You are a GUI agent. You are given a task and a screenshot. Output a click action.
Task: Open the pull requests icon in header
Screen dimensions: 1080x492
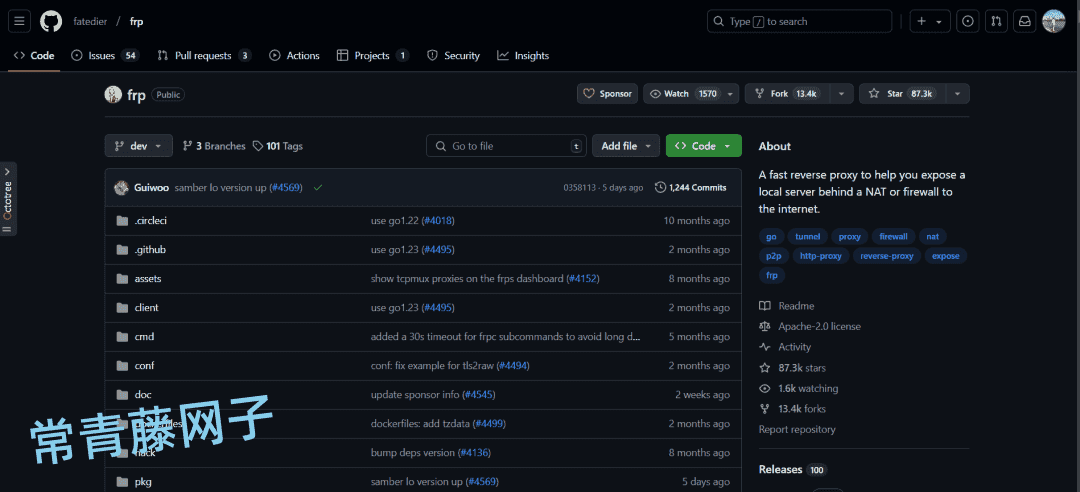(996, 21)
